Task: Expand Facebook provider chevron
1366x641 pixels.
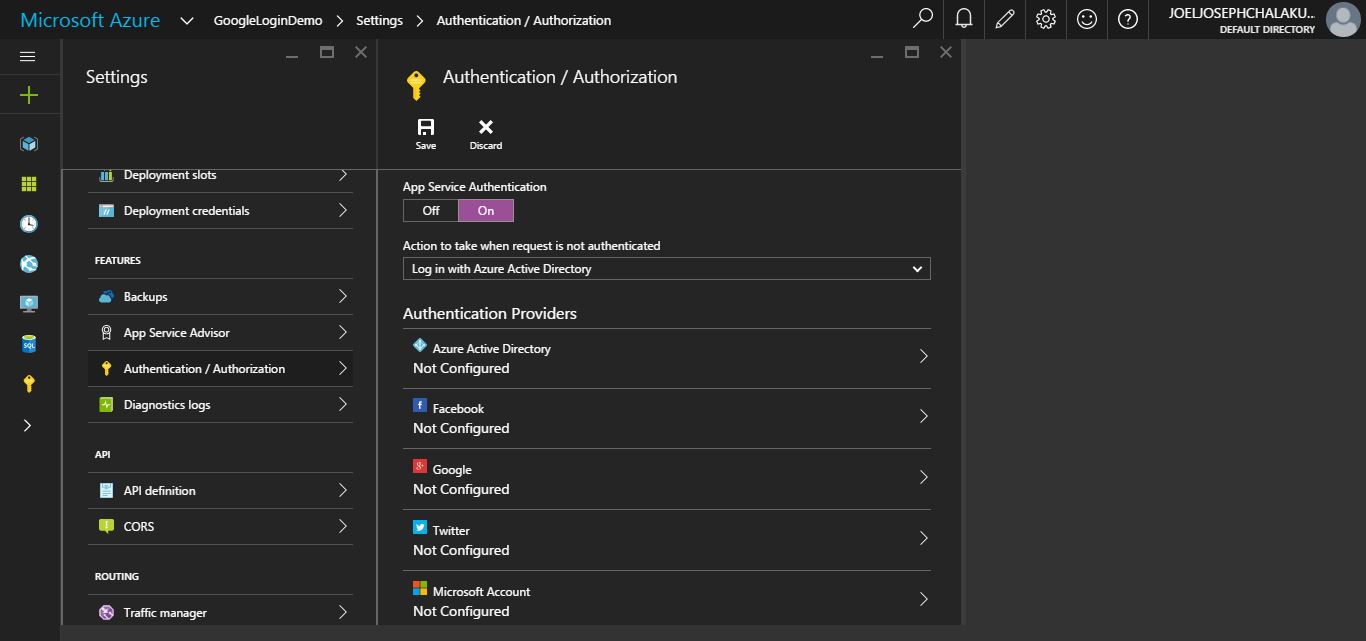Action: coord(923,416)
